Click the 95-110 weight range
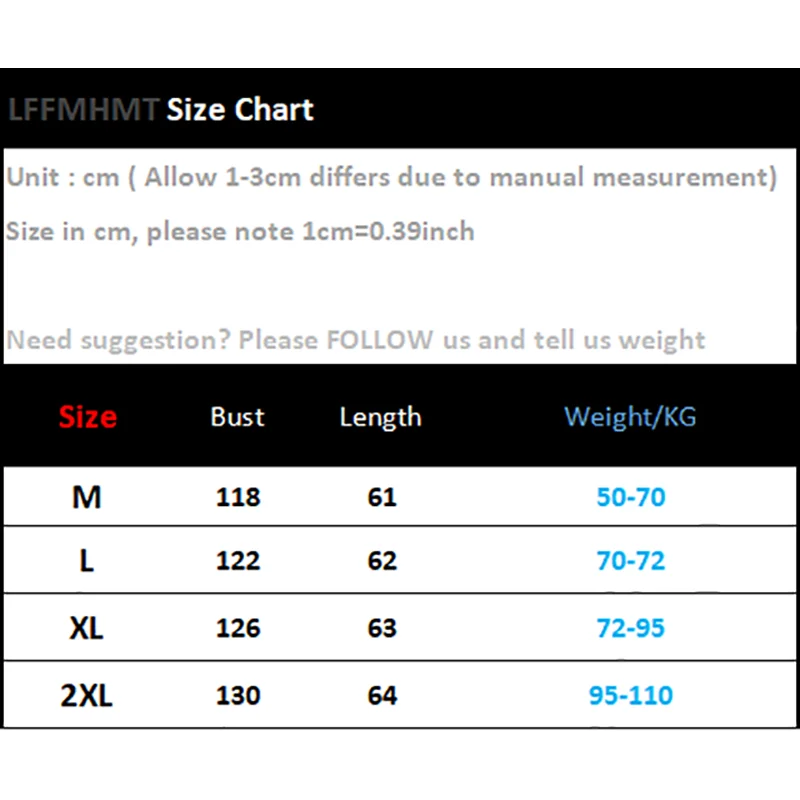 (x=631, y=695)
